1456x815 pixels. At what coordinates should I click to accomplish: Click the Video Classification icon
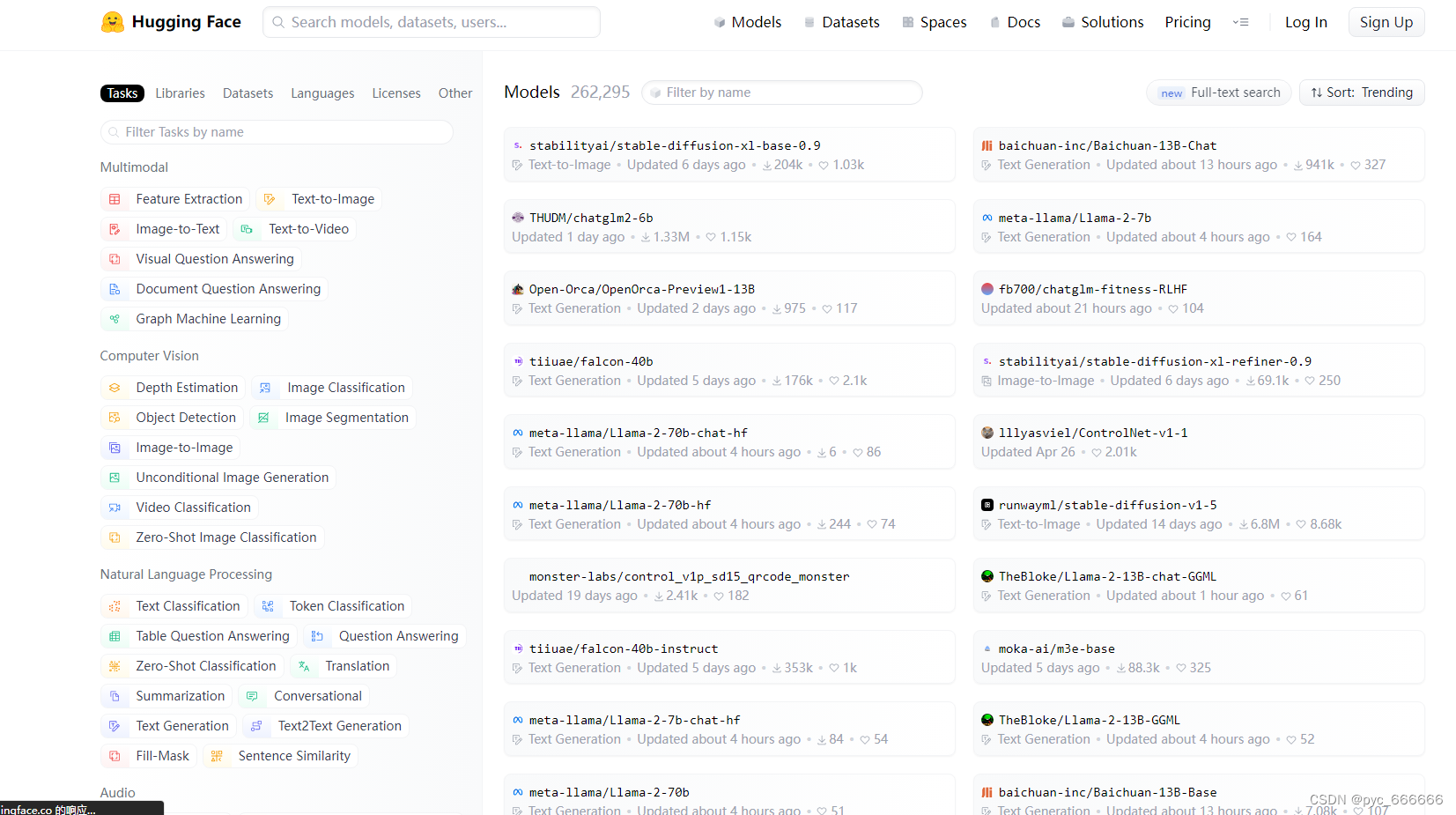[x=115, y=508]
